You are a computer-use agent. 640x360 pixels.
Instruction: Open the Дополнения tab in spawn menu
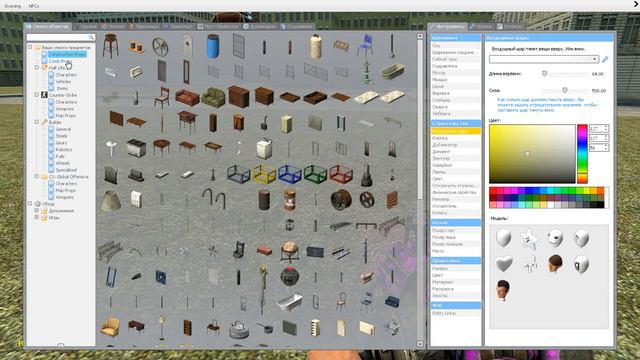(x=260, y=27)
